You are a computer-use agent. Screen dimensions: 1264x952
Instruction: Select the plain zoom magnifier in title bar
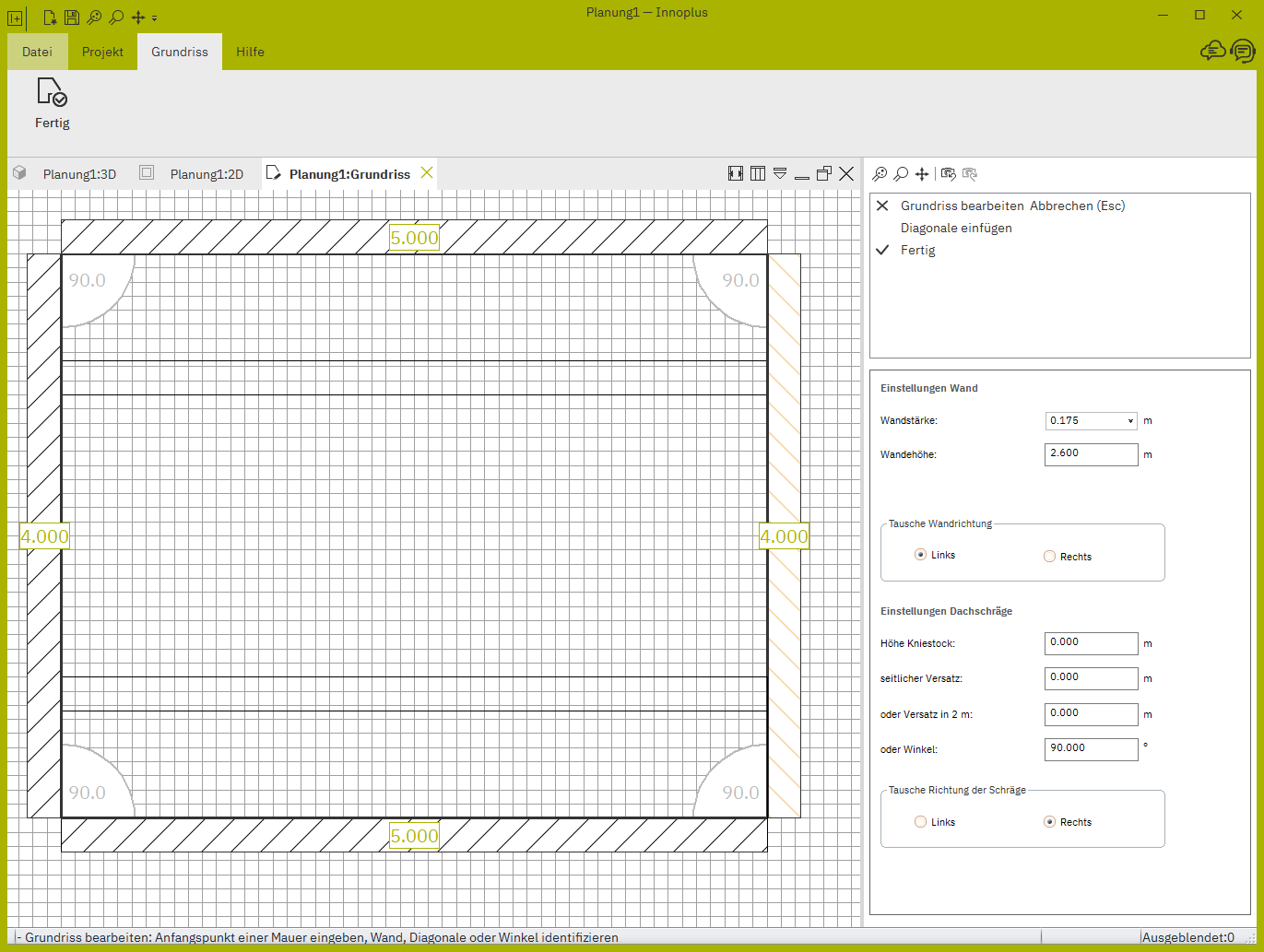pos(115,17)
